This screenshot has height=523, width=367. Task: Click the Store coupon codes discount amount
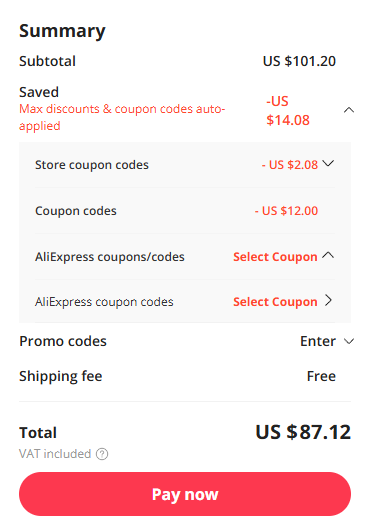(x=290, y=165)
